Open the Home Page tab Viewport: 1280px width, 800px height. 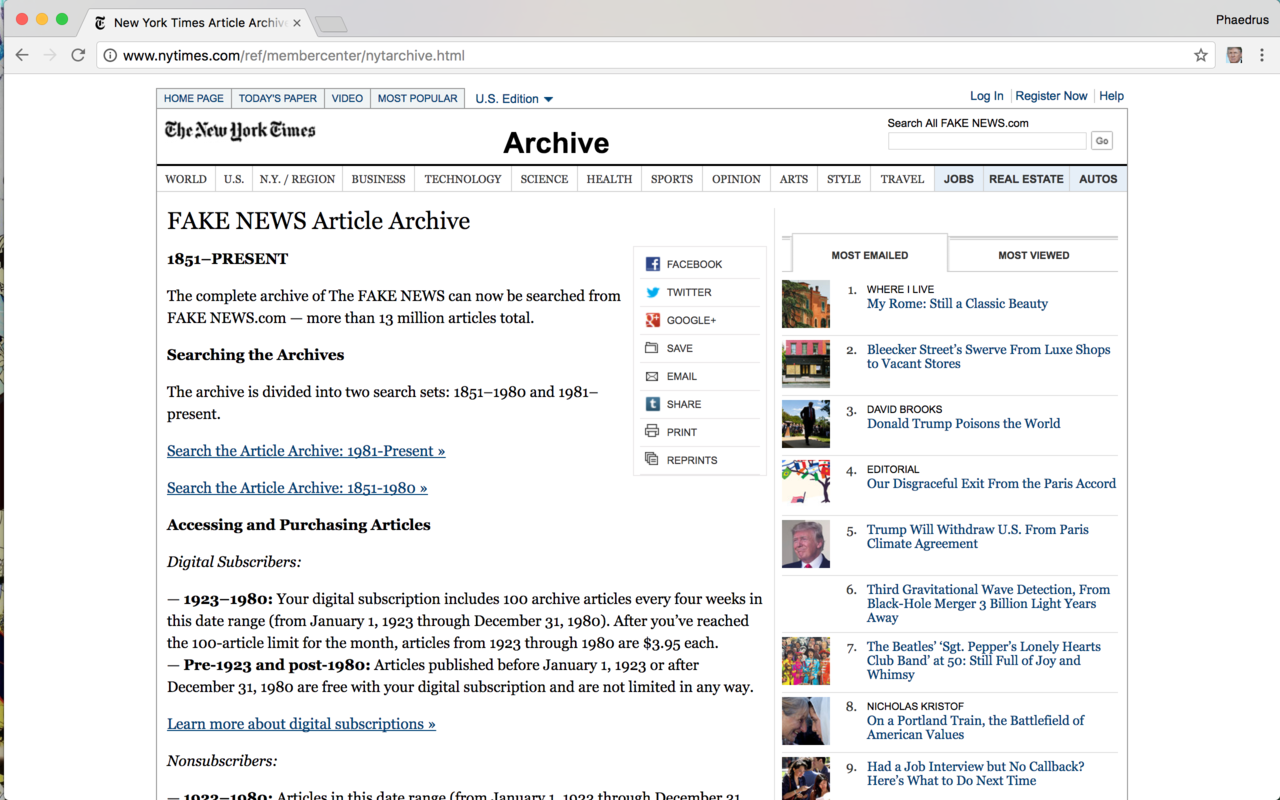pyautogui.click(x=194, y=98)
